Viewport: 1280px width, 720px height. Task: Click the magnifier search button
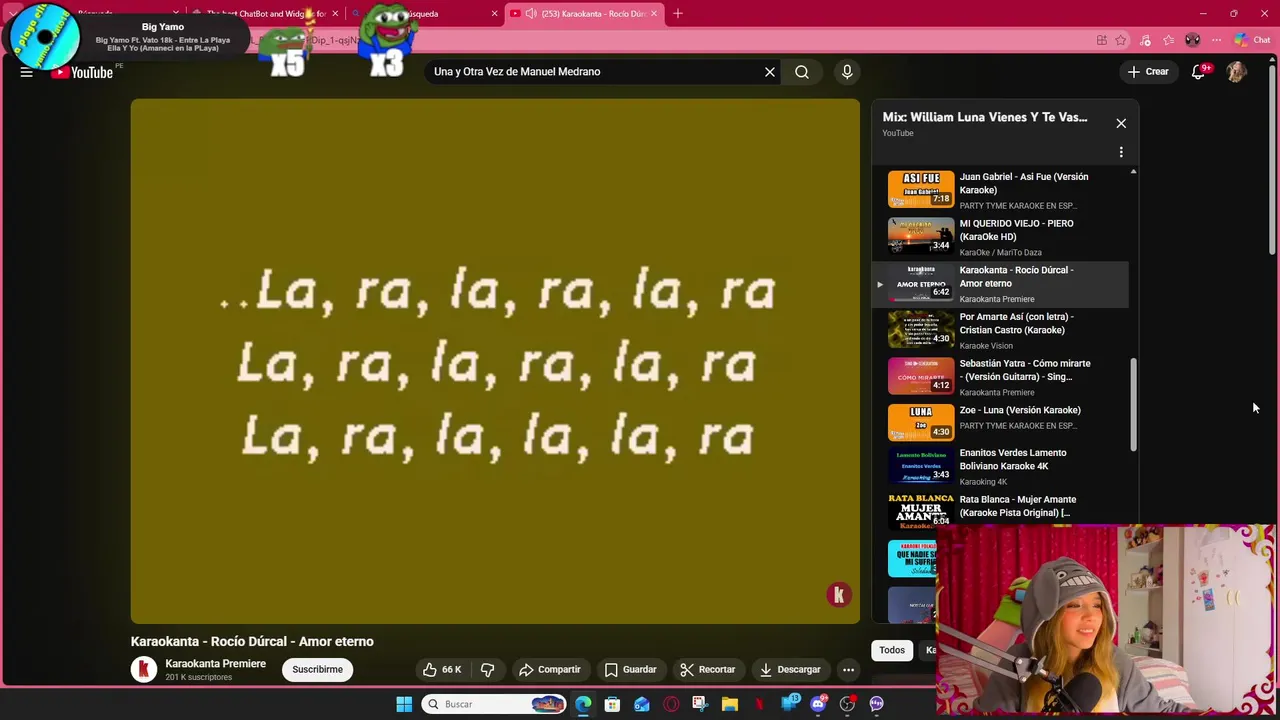tap(802, 72)
